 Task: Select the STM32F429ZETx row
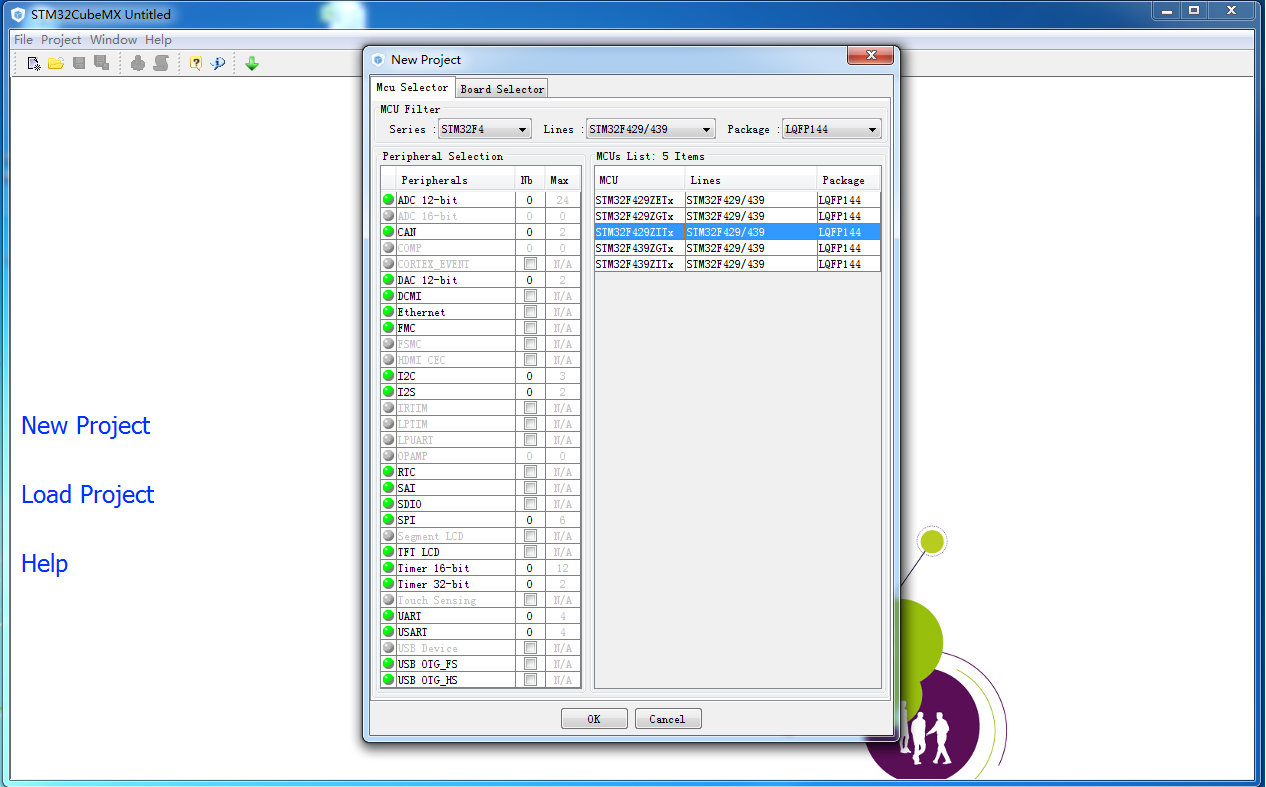coord(738,200)
